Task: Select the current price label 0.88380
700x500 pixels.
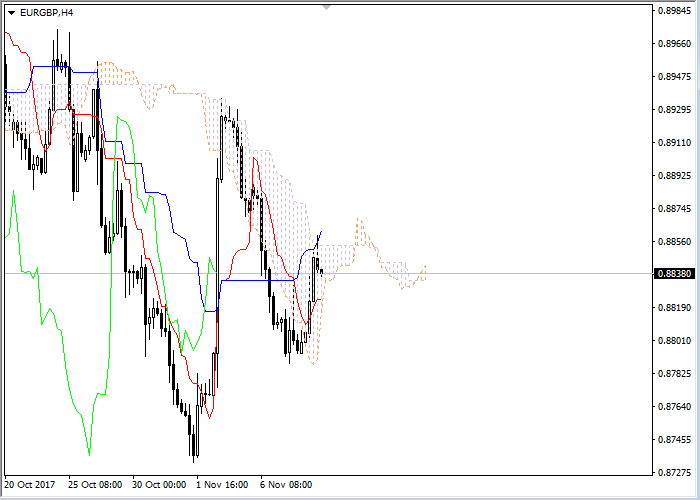Action: coord(674,273)
